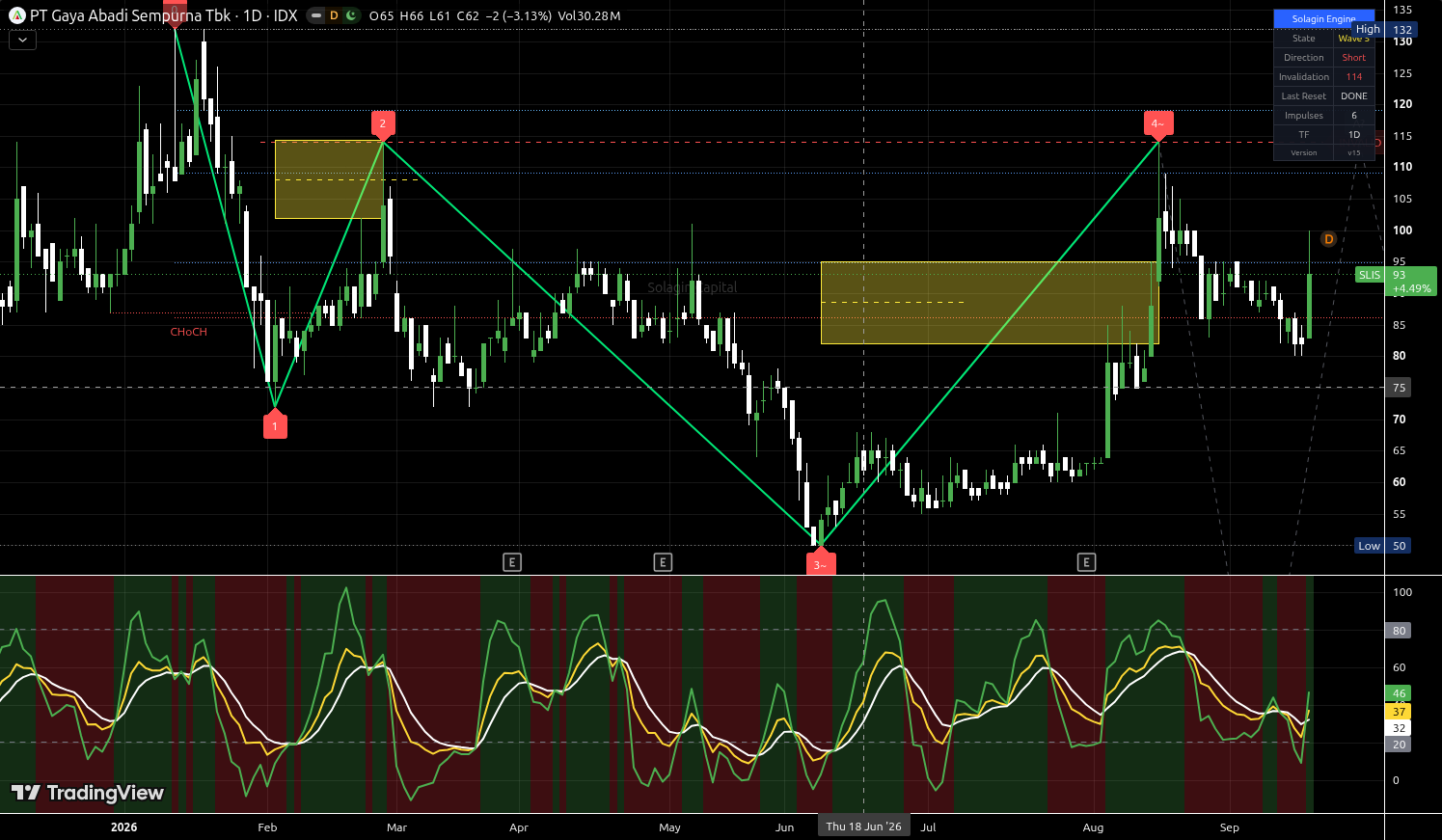The width and height of the screenshot is (1442, 840).
Task: Click the red Short value in the table
Action: pyautogui.click(x=1354, y=58)
